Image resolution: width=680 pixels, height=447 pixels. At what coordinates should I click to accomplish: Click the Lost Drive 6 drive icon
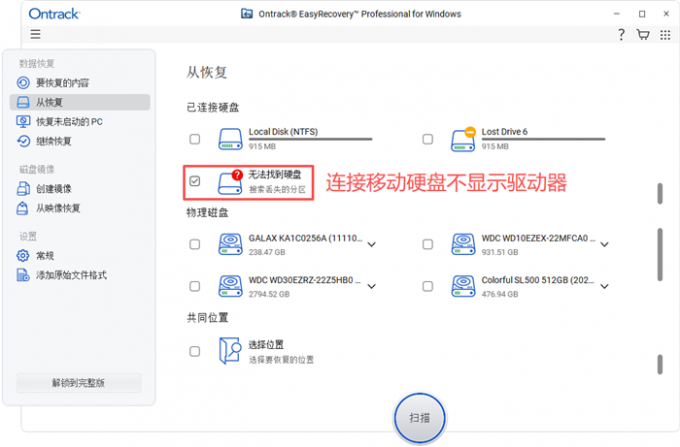point(463,139)
